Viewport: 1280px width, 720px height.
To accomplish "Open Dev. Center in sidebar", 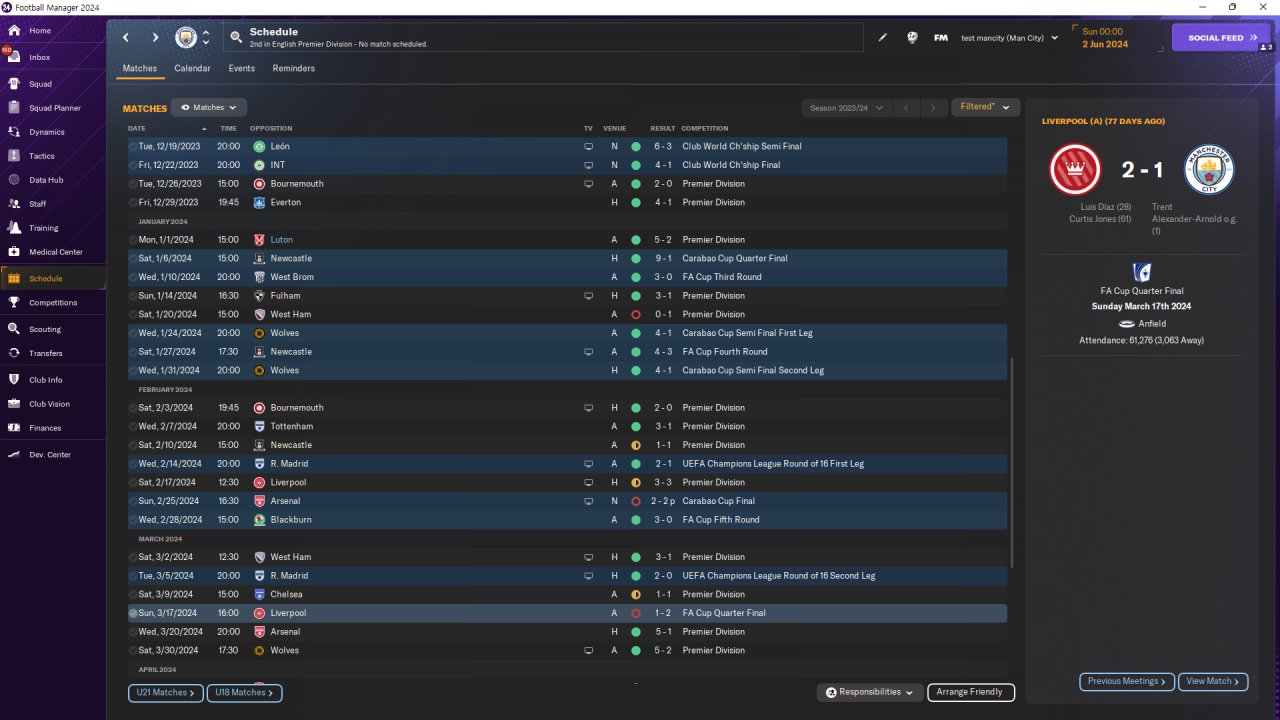I will [x=50, y=455].
